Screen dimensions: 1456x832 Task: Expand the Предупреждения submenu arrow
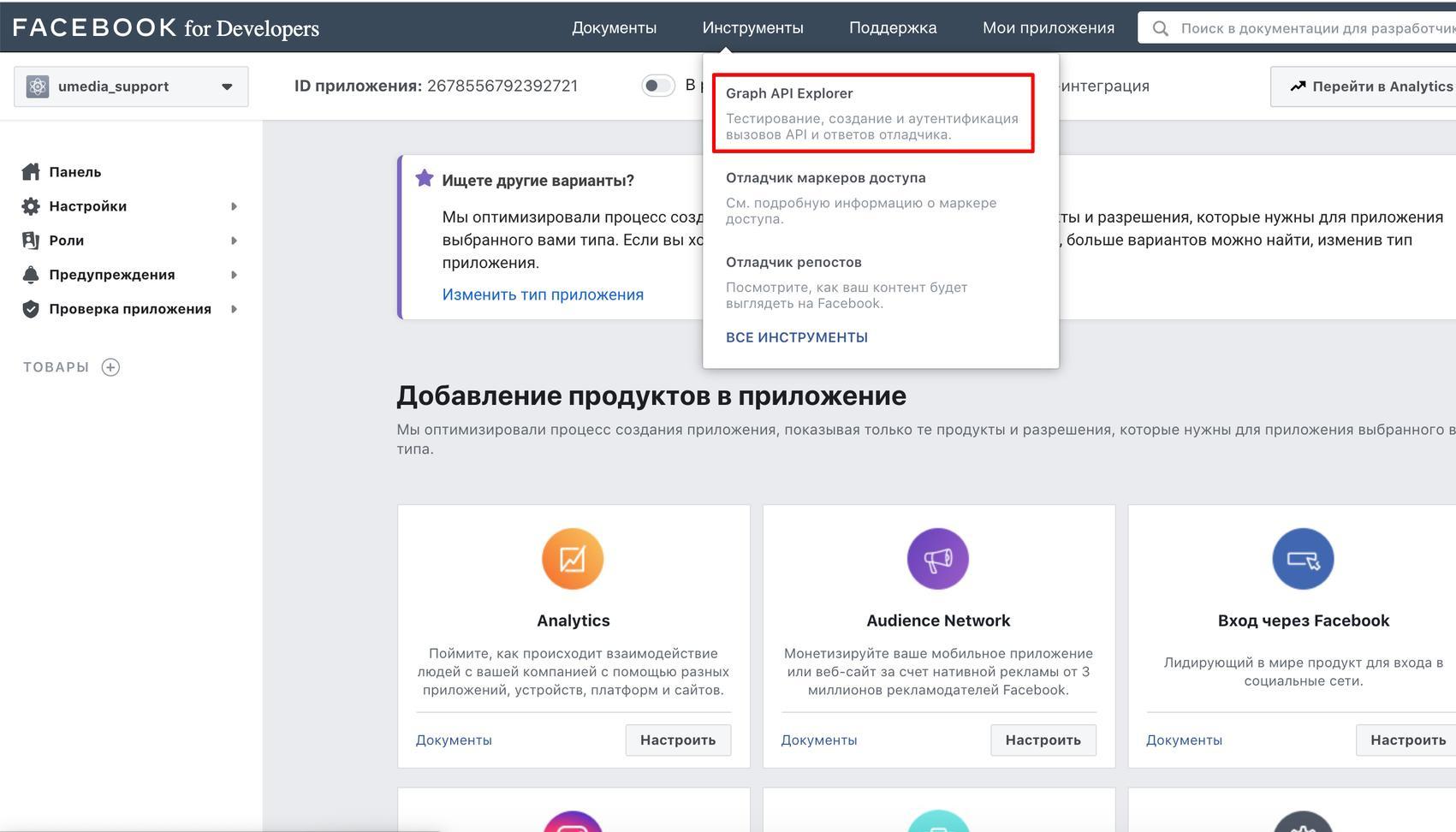234,275
